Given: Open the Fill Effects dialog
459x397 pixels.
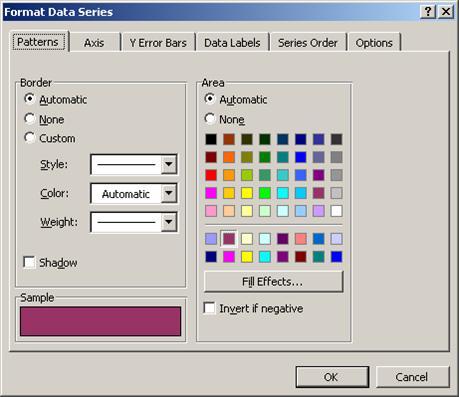Looking at the screenshot, I should pos(273,282).
